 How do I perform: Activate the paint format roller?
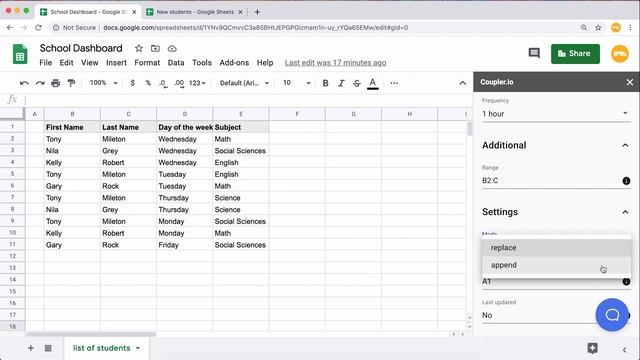click(71, 83)
